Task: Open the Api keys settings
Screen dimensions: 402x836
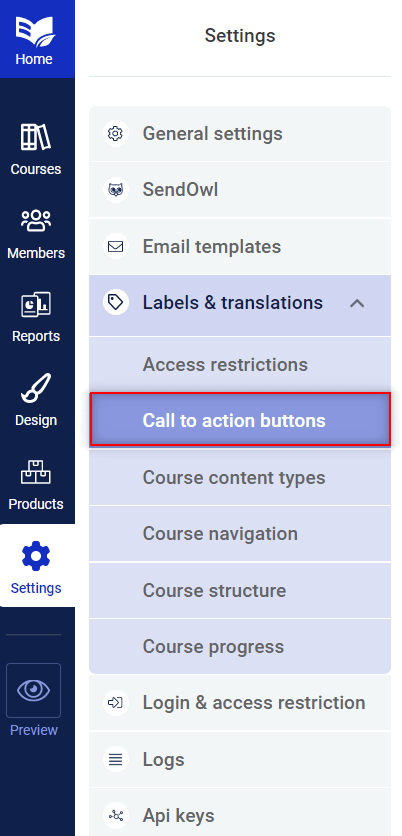Action: pos(240,815)
